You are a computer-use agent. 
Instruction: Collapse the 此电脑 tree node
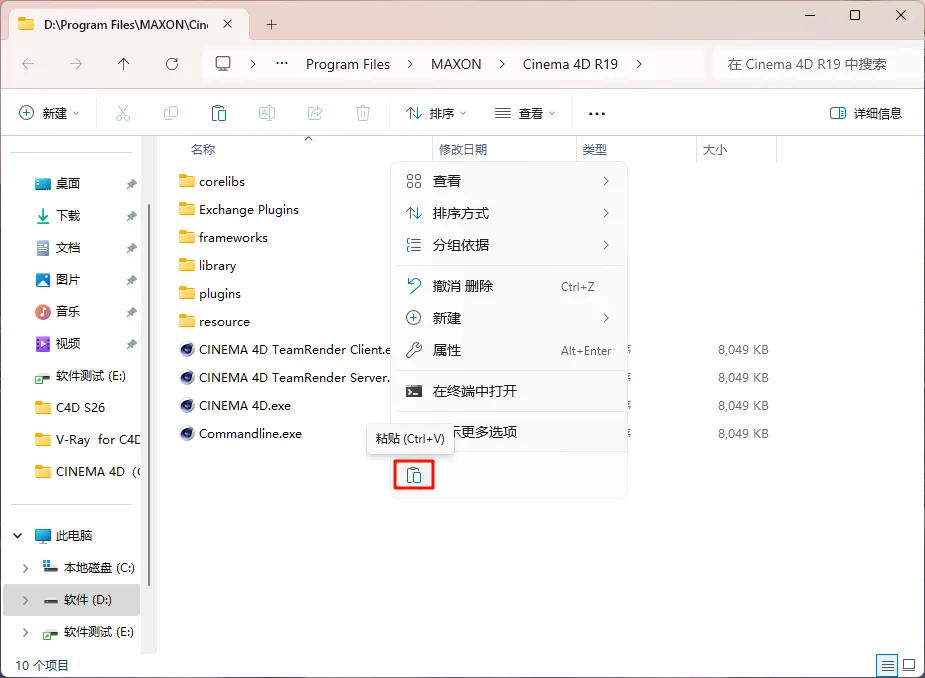pyautogui.click(x=18, y=535)
